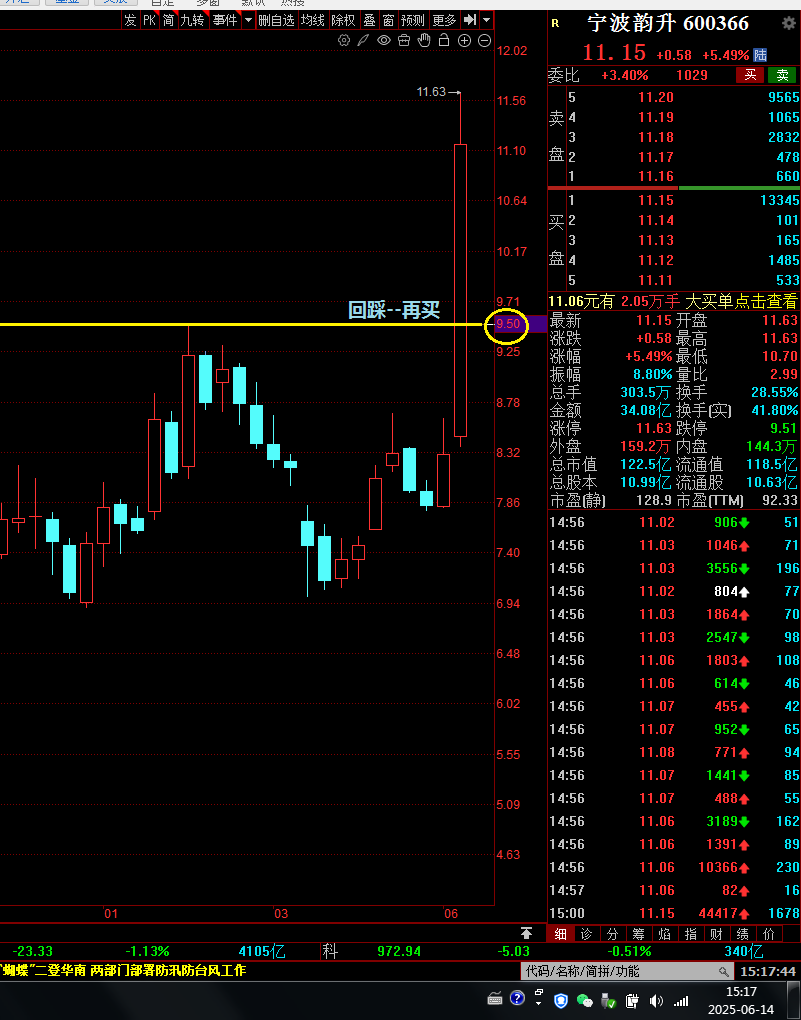Open chart settings gear icon
The width and height of the screenshot is (801, 1020).
coord(344,40)
